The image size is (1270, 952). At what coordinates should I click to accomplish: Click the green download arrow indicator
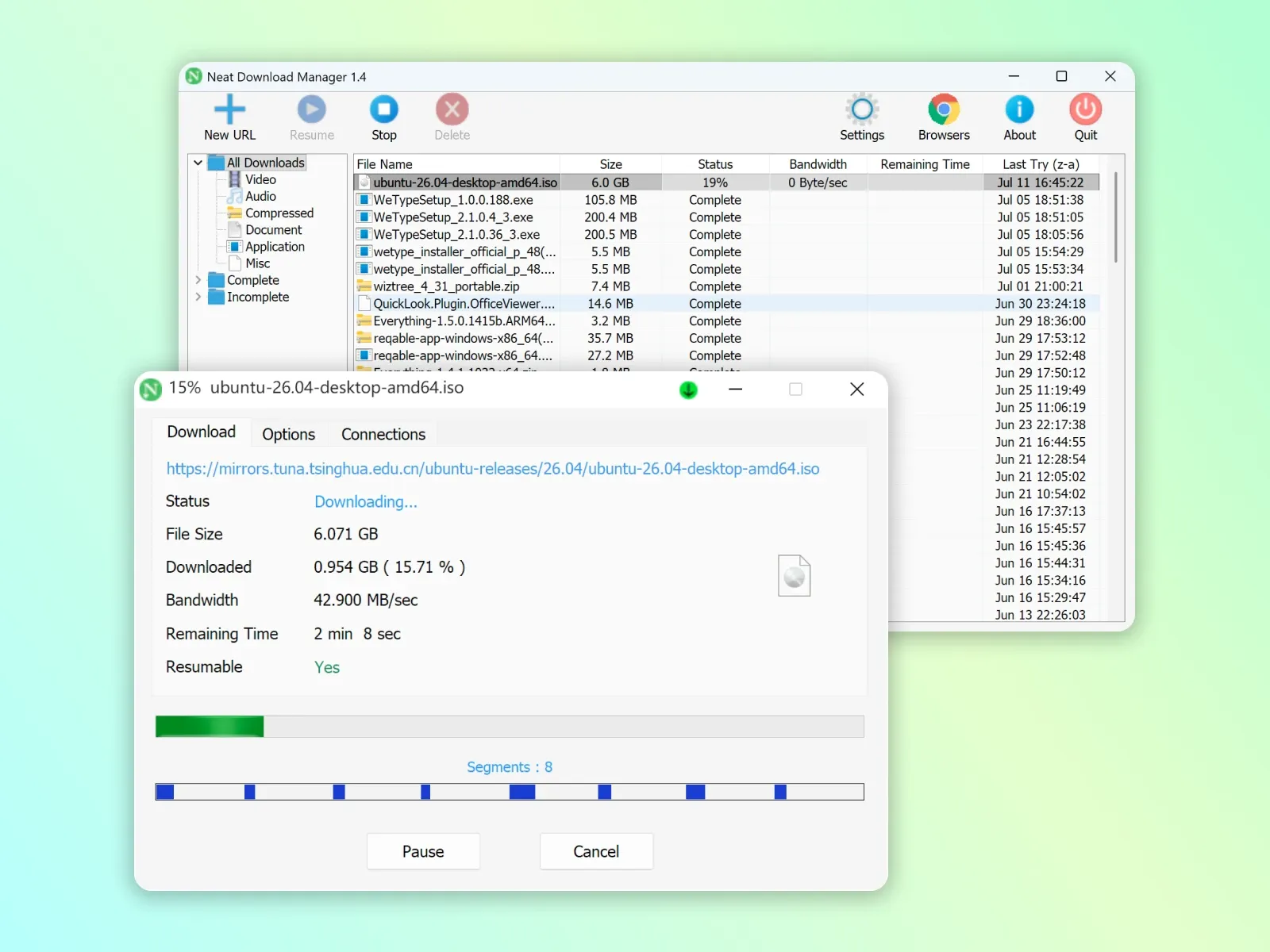tap(688, 390)
